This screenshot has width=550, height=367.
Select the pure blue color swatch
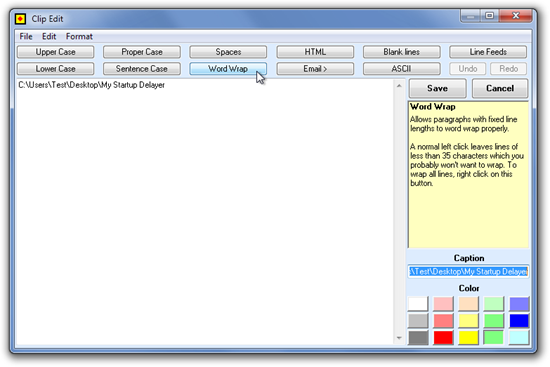pos(519,321)
